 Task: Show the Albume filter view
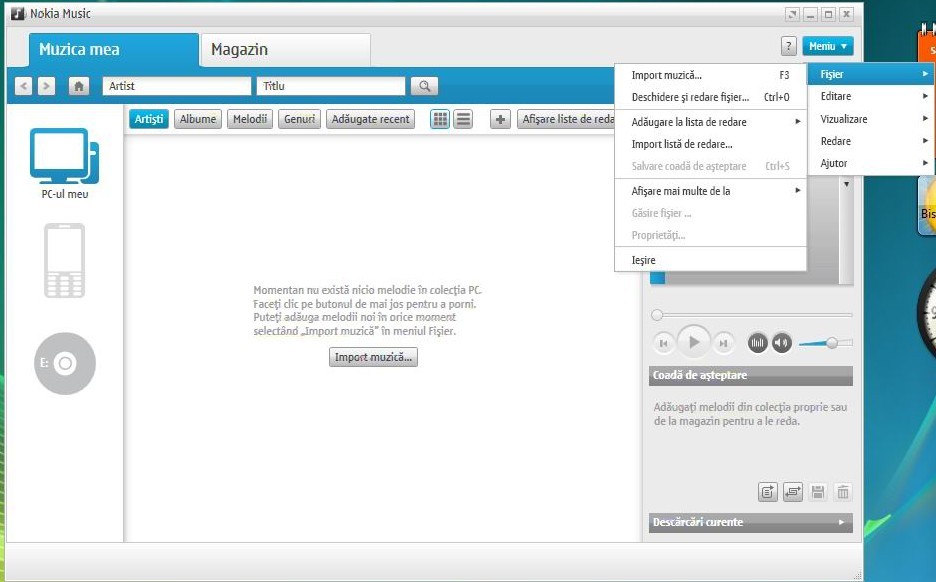[198, 119]
